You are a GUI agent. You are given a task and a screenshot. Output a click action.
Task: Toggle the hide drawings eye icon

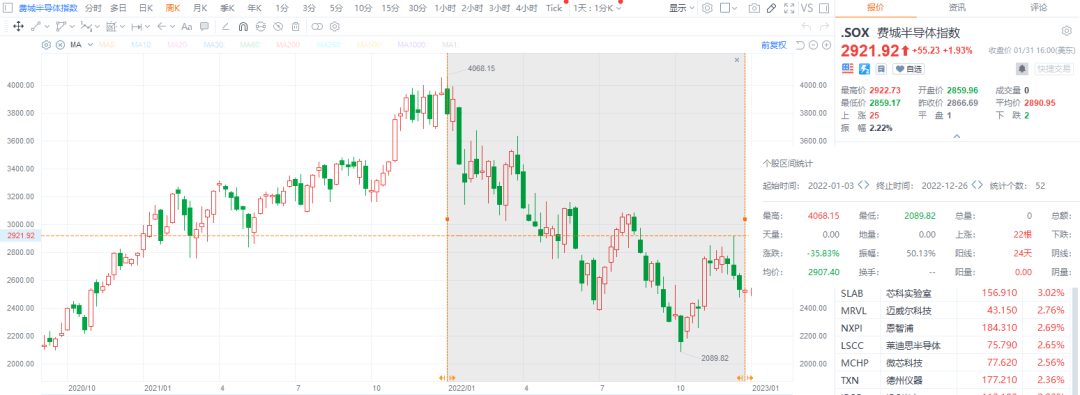point(278,27)
